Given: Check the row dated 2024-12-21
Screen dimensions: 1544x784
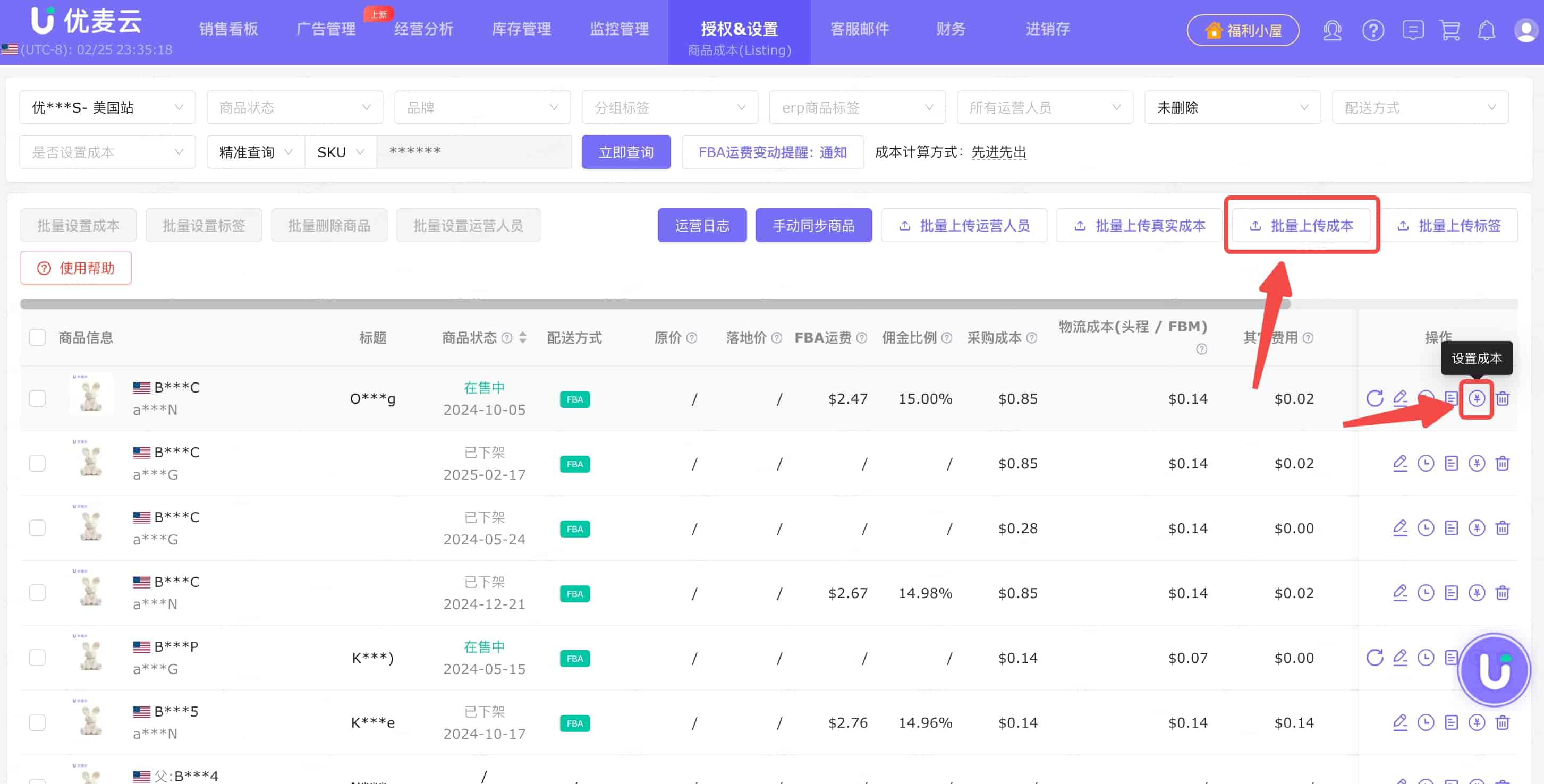Looking at the screenshot, I should pyautogui.click(x=37, y=593).
